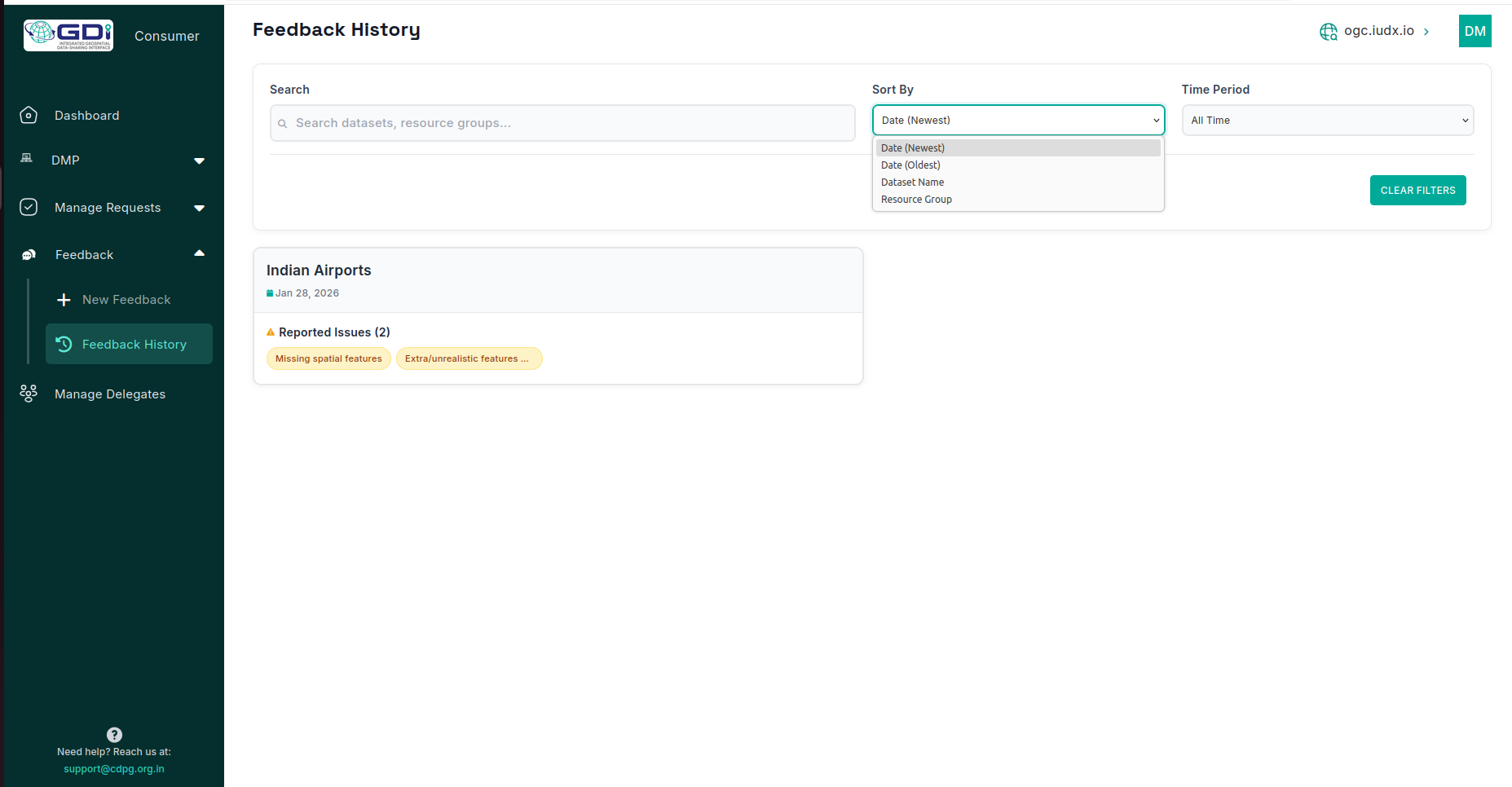The image size is (1512, 787).
Task: Click the Manage Requests checkmark icon
Action: click(x=29, y=207)
